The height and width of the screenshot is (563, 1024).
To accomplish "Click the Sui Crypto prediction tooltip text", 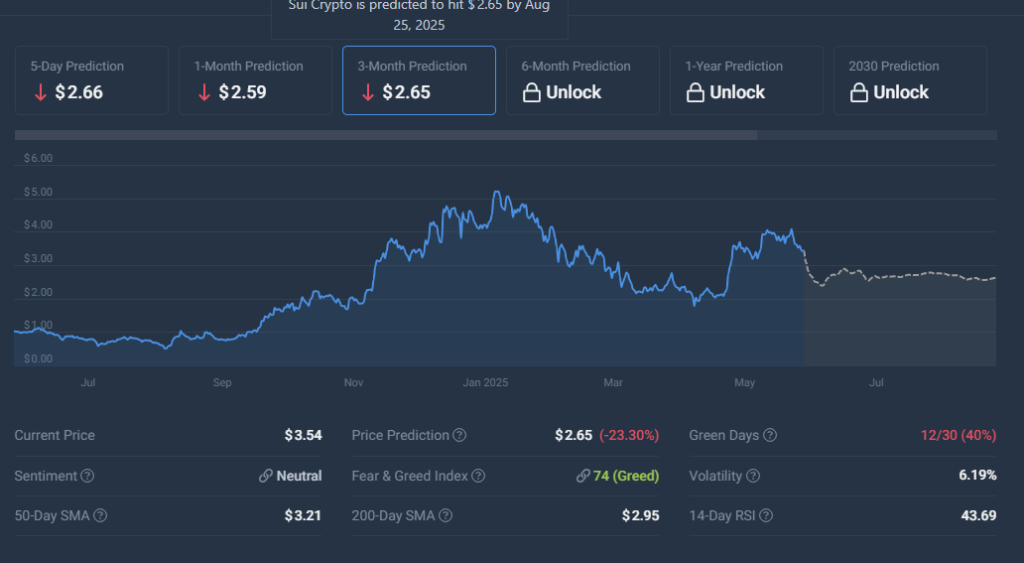I will click(419, 15).
